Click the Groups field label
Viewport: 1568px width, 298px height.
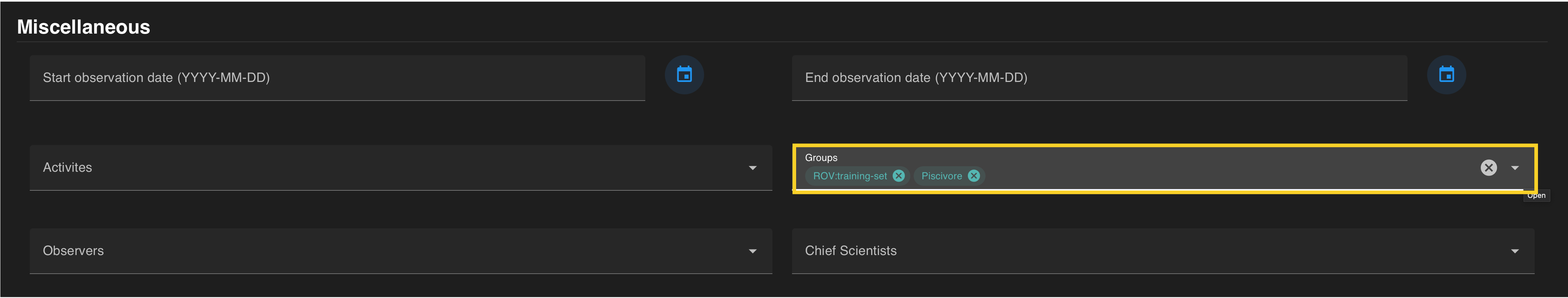click(x=821, y=157)
